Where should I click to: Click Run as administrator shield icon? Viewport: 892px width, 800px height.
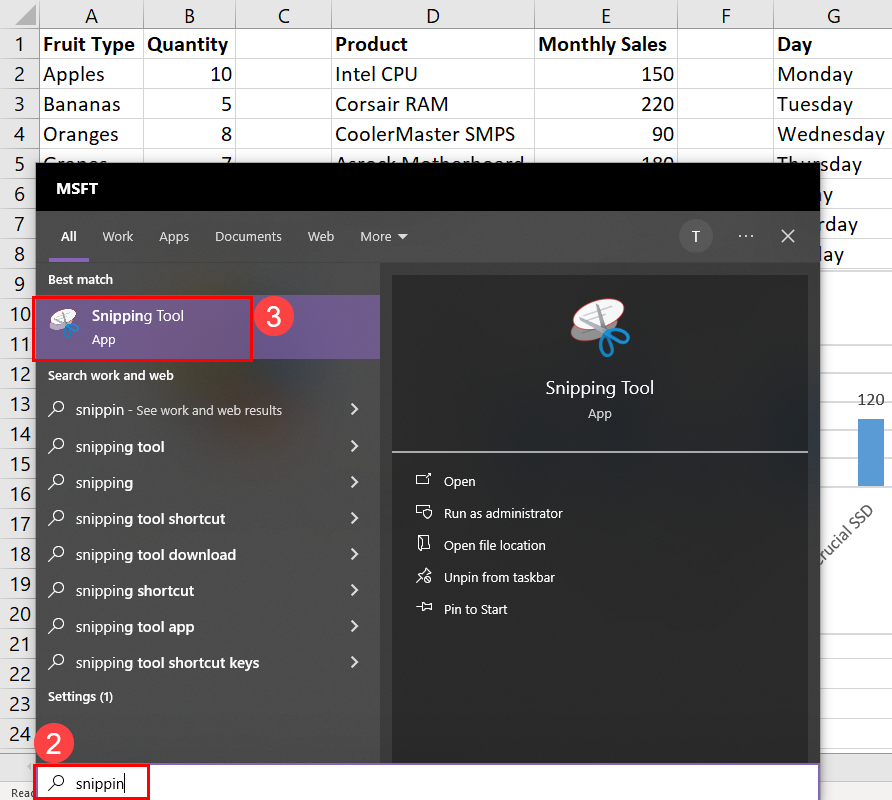pyautogui.click(x=424, y=512)
